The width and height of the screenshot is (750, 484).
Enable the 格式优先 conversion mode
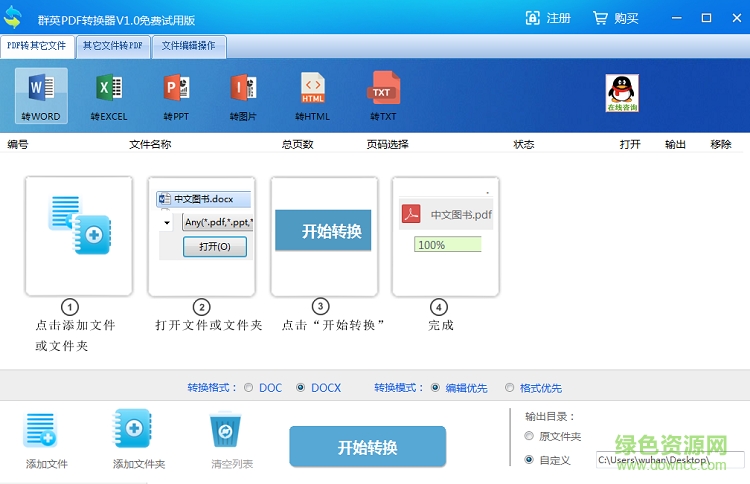[510, 388]
